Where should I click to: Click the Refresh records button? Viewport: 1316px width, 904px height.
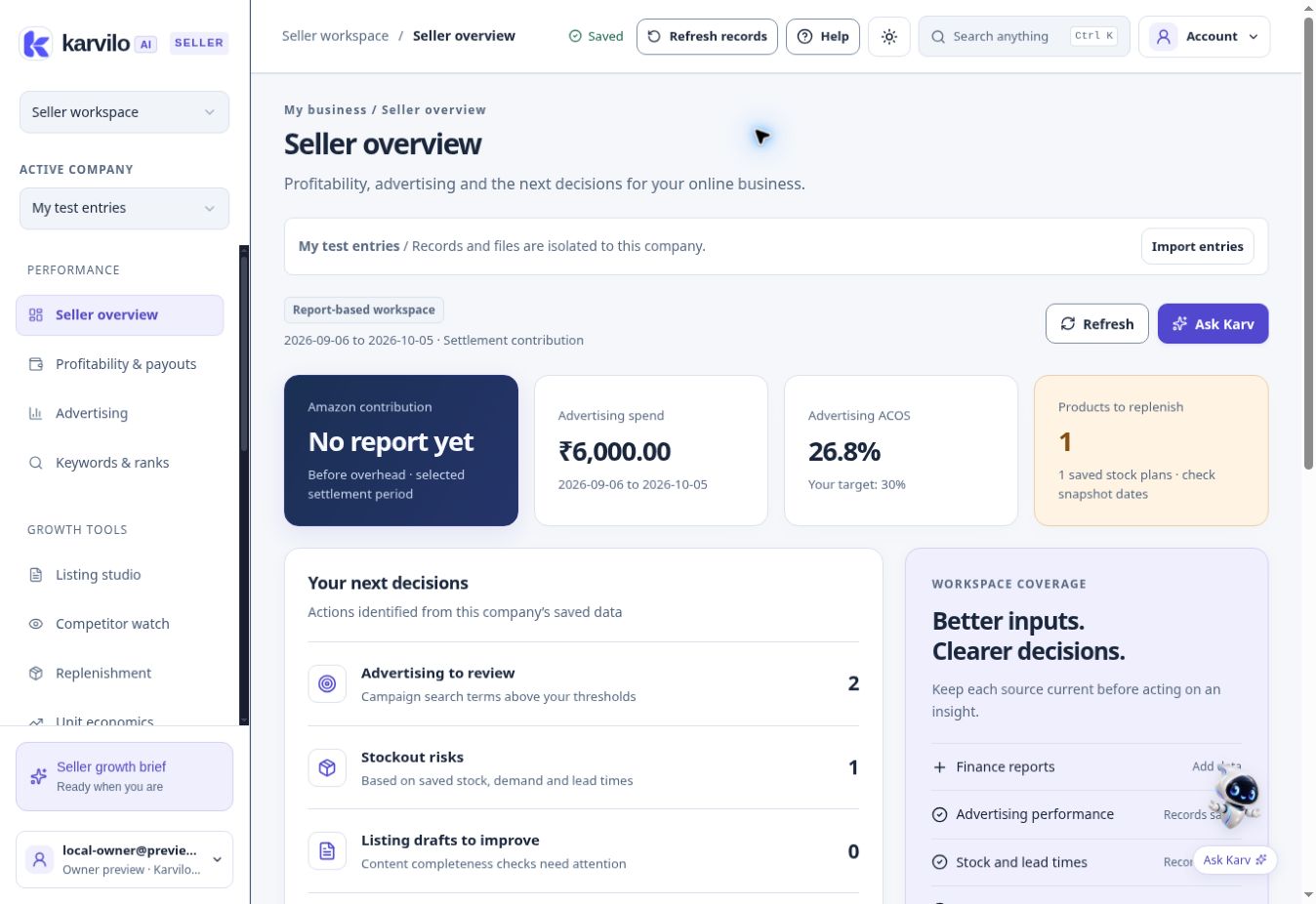[x=707, y=37]
